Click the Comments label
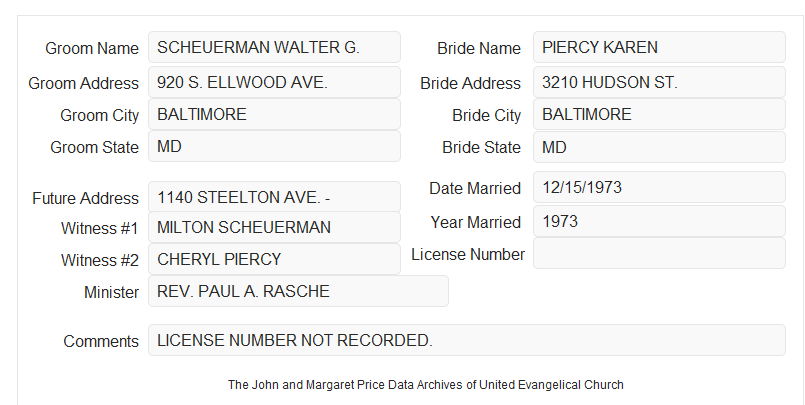 [x=101, y=341]
